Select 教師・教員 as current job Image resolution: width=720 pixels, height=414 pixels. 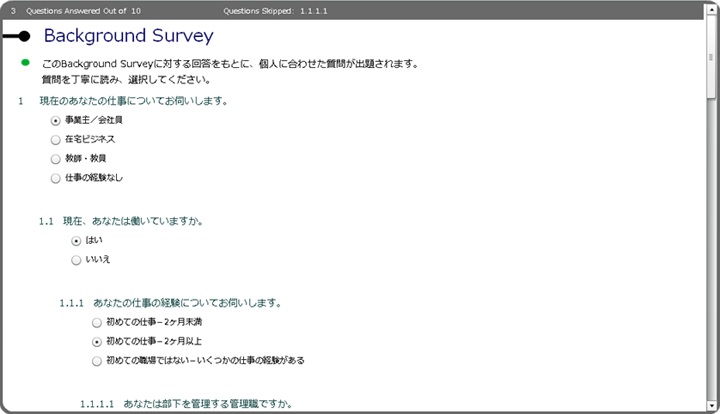click(x=56, y=159)
